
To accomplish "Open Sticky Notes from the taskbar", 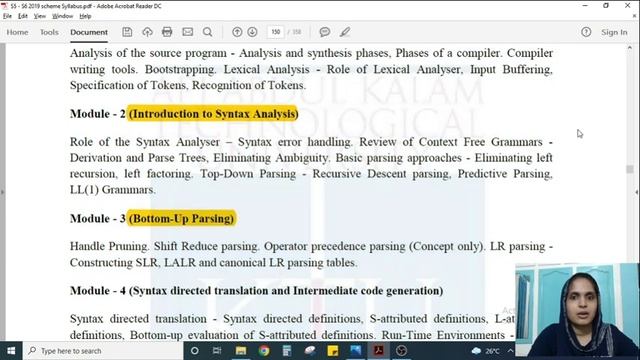I will [x=333, y=351].
